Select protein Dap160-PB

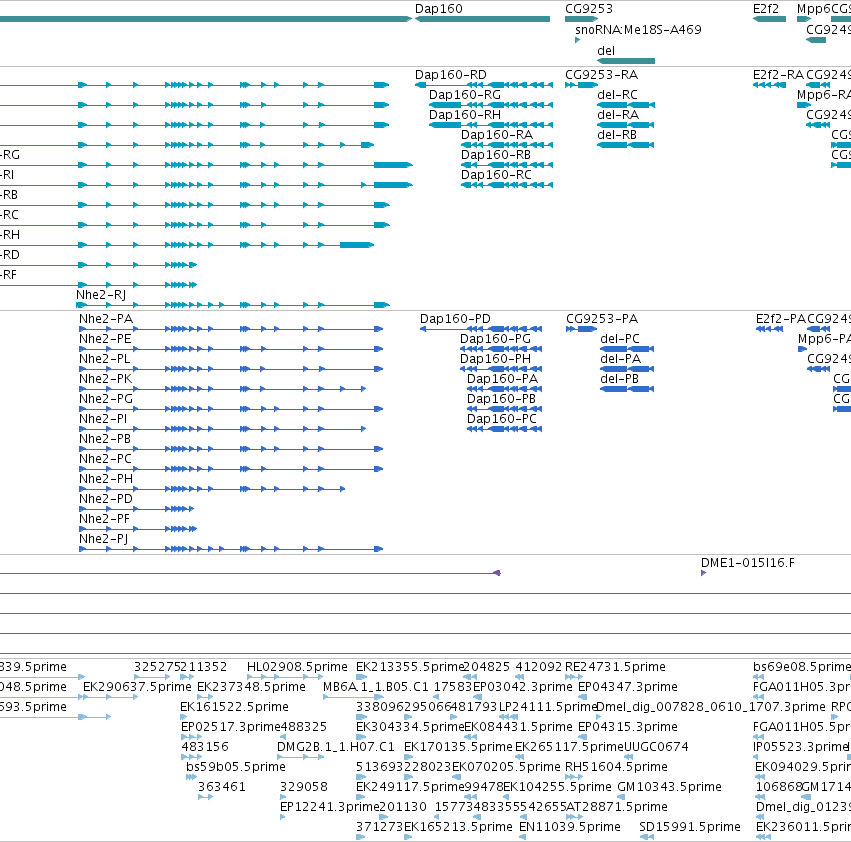point(501,399)
